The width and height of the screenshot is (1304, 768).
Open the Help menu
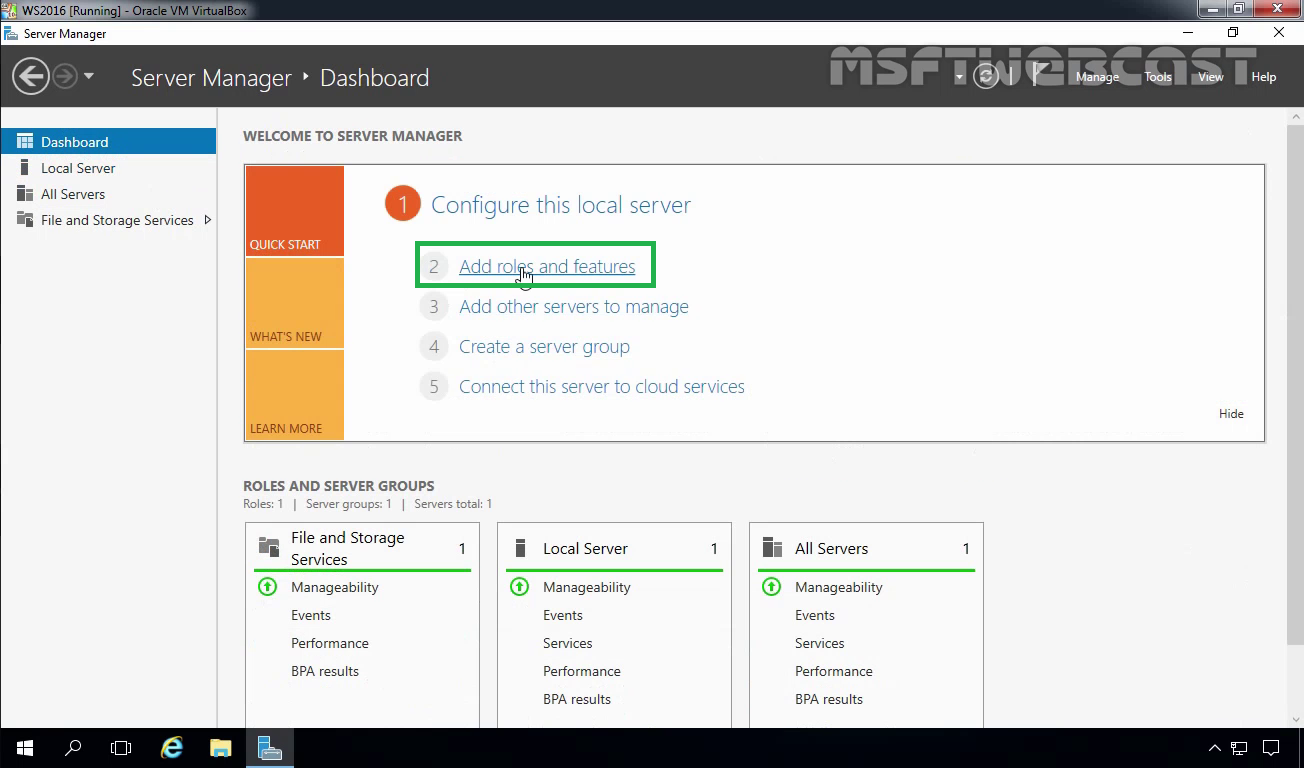coord(1264,77)
